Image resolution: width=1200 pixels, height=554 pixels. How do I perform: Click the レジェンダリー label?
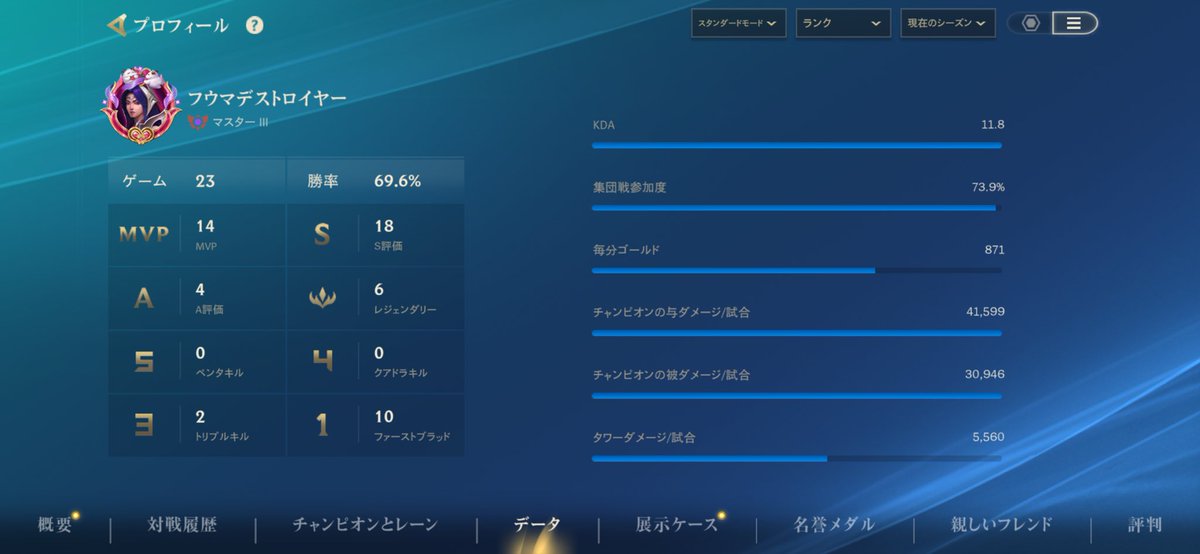tap(405, 310)
